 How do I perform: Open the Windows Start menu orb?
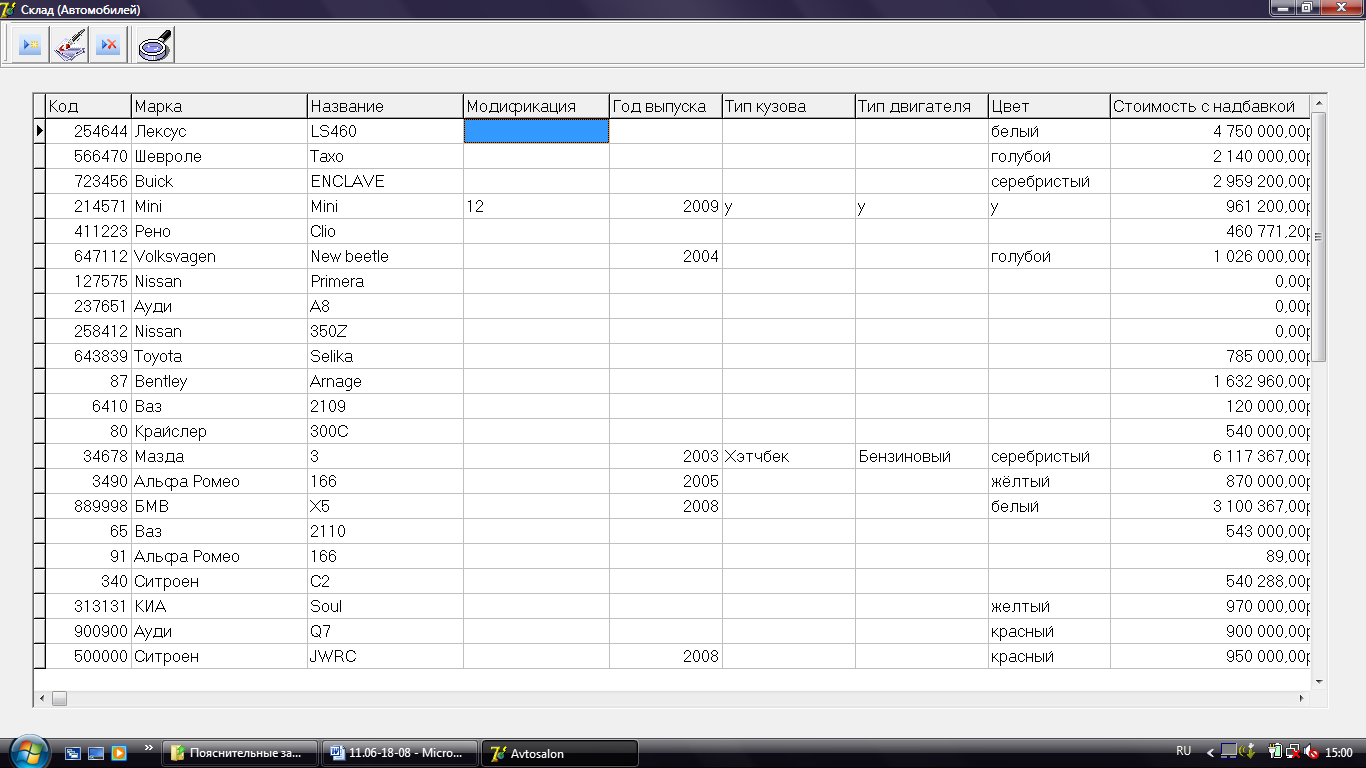point(27,752)
